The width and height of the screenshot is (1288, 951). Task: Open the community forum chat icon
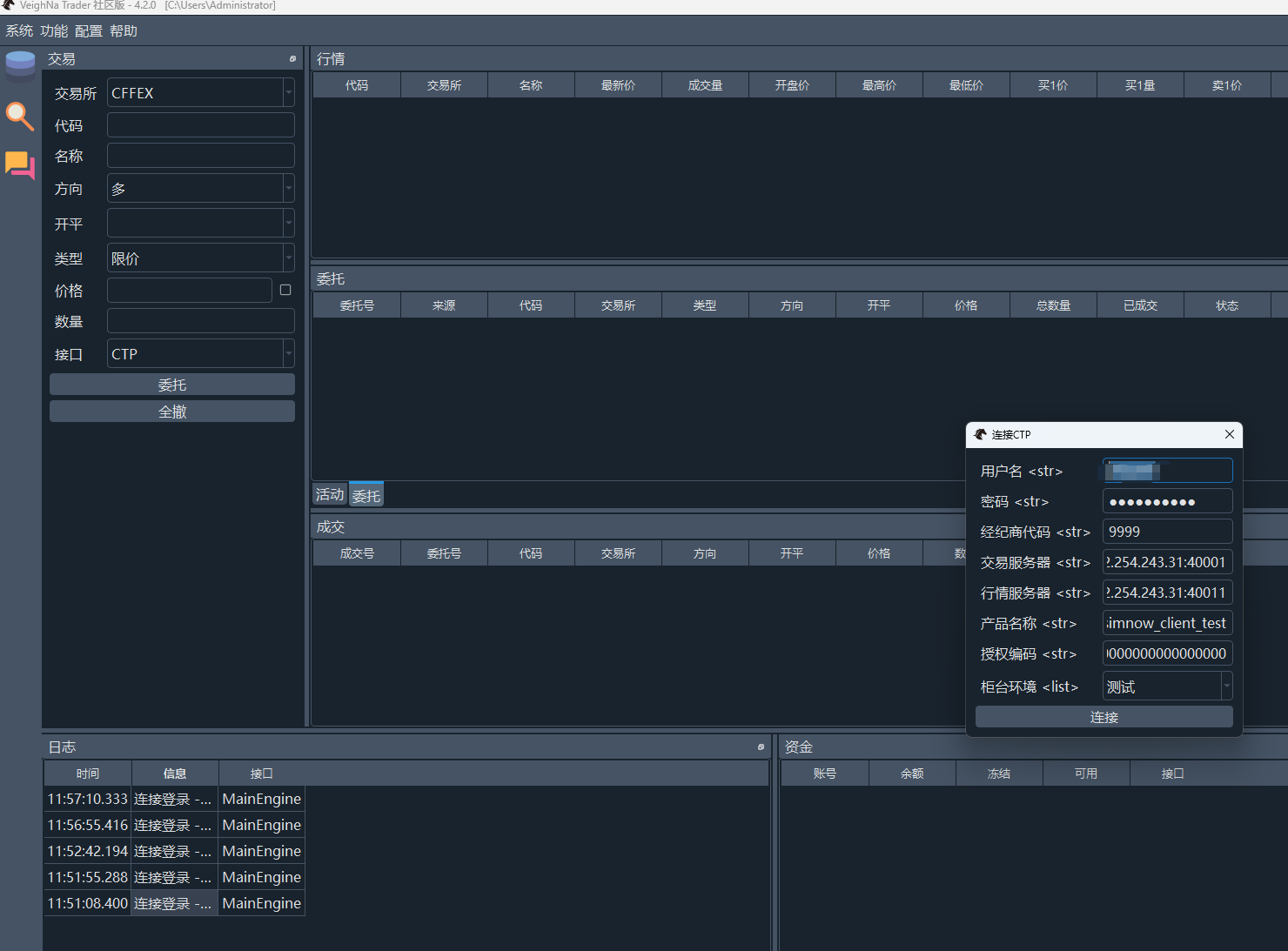20,164
